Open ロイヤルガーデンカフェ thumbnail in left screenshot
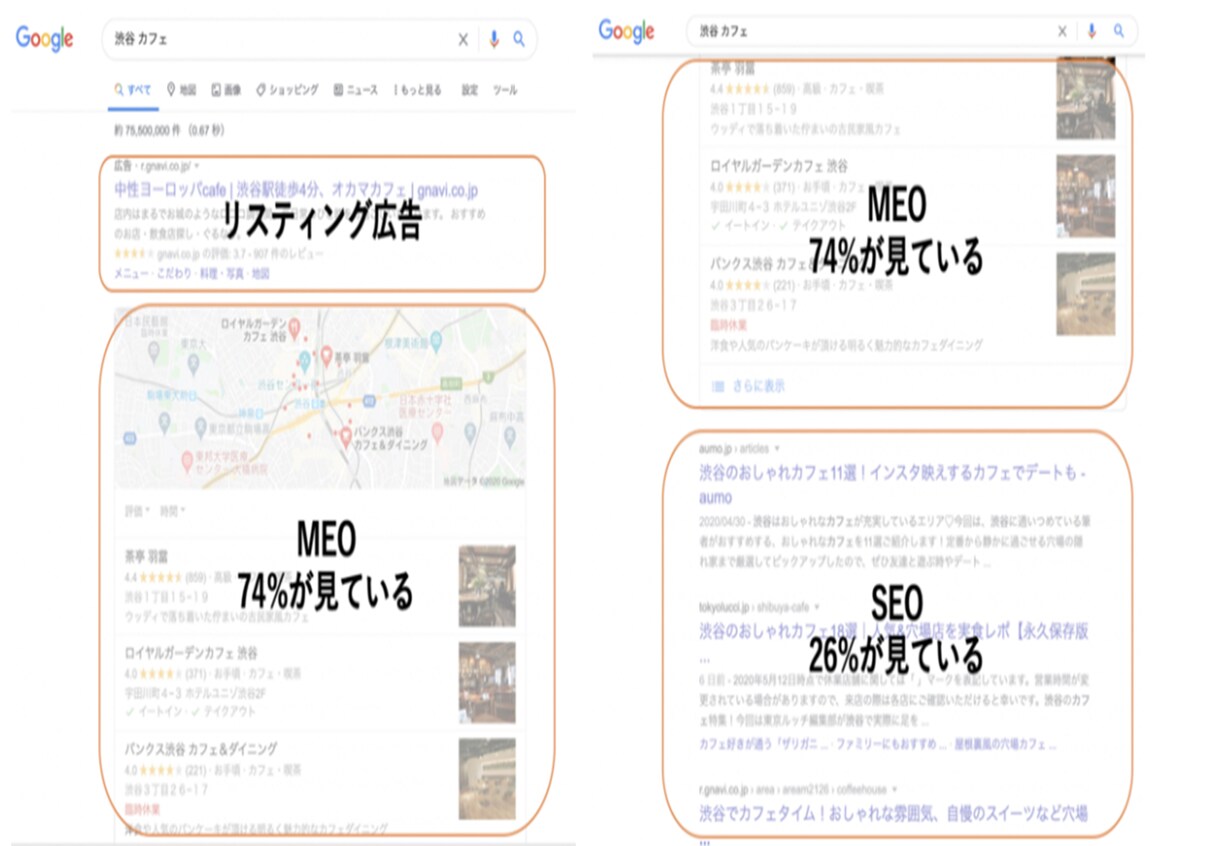Screen dimensions: 1220x846 [487, 682]
